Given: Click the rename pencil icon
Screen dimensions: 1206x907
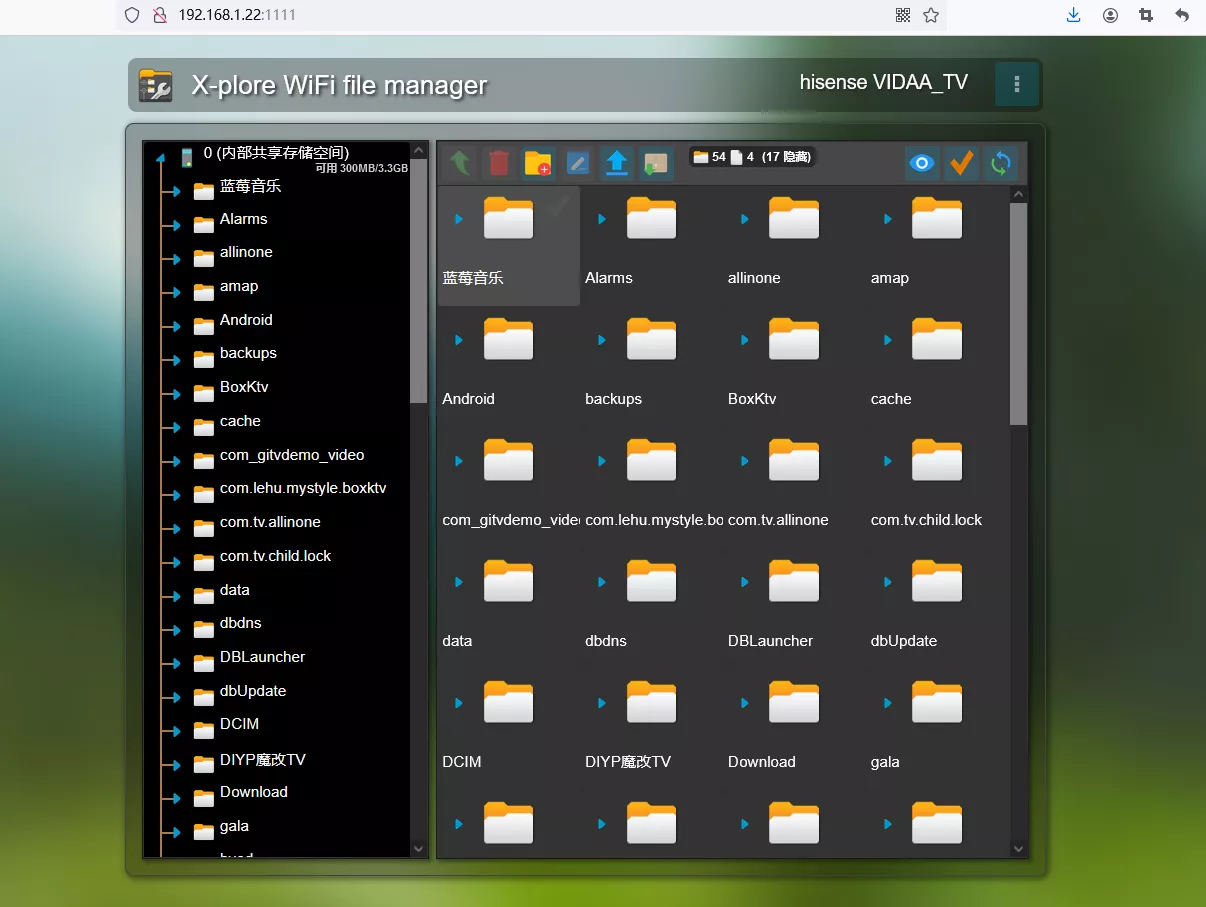Looking at the screenshot, I should coord(577,163).
